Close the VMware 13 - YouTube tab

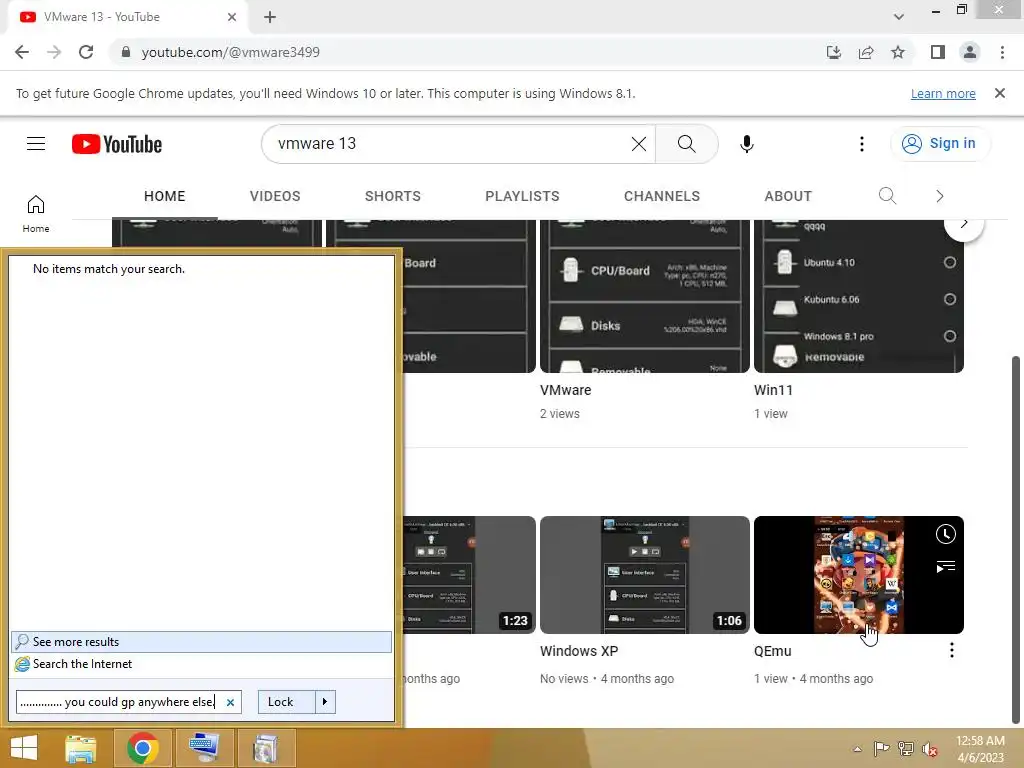[232, 17]
